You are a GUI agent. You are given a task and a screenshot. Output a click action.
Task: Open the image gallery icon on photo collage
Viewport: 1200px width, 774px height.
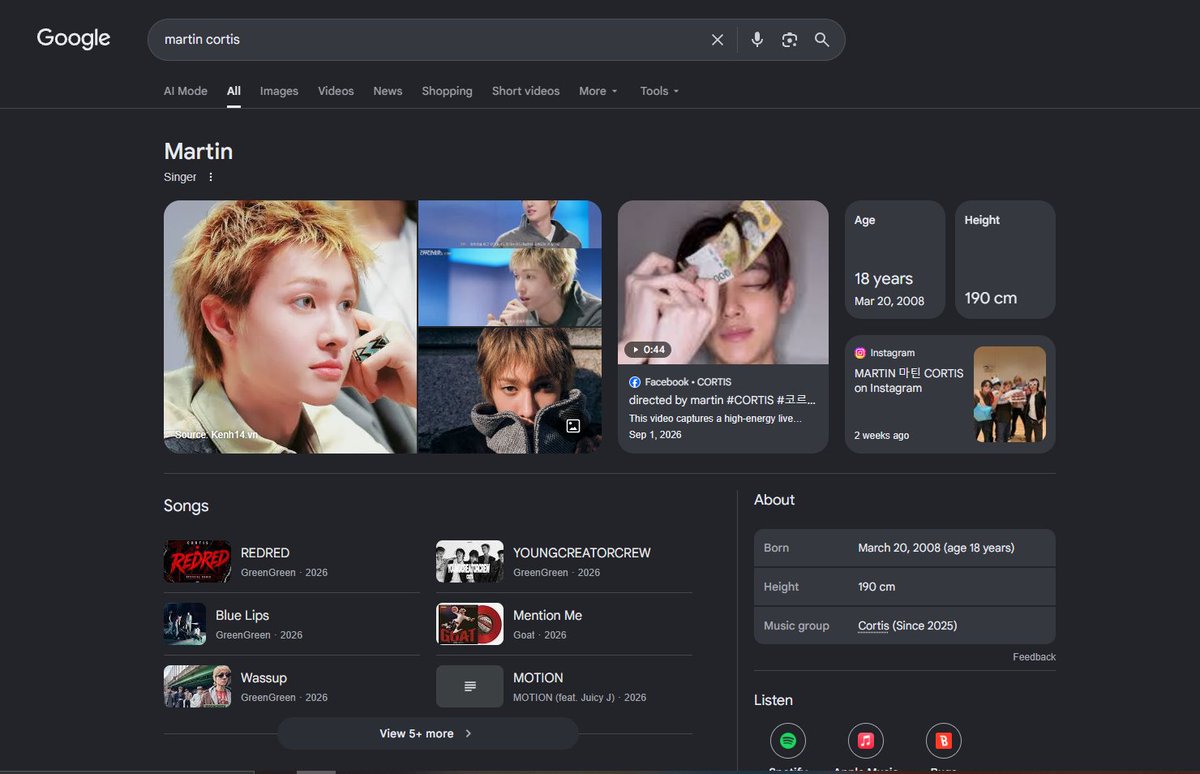[x=573, y=426]
